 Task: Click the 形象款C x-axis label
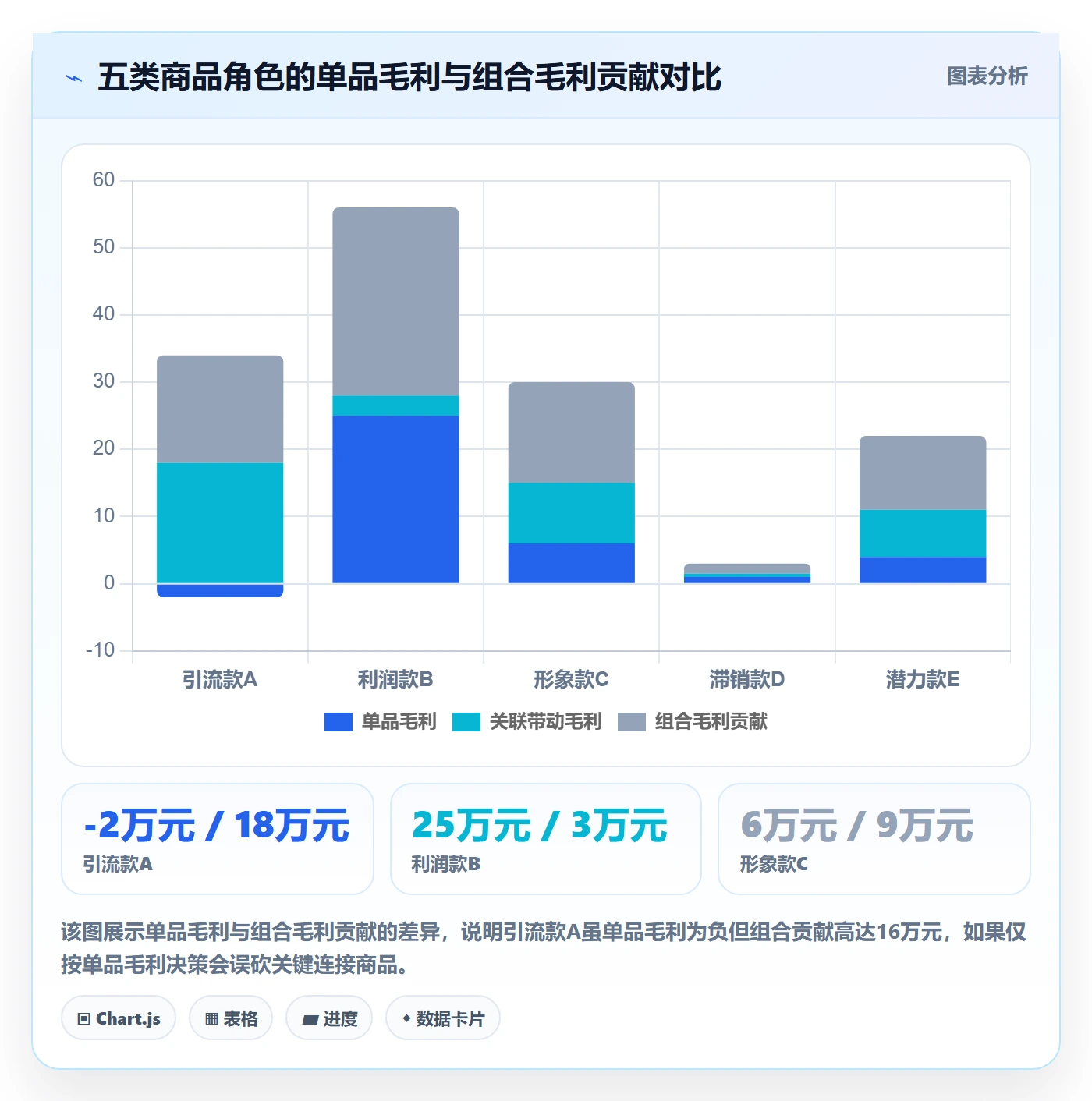point(571,679)
